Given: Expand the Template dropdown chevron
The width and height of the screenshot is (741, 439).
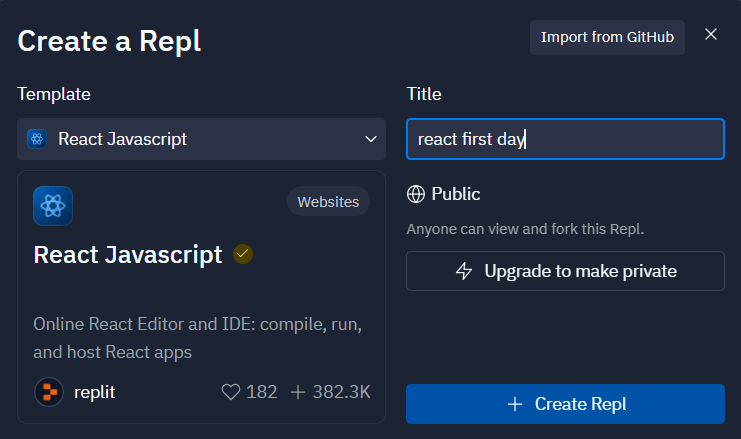Looking at the screenshot, I should pyautogui.click(x=371, y=139).
